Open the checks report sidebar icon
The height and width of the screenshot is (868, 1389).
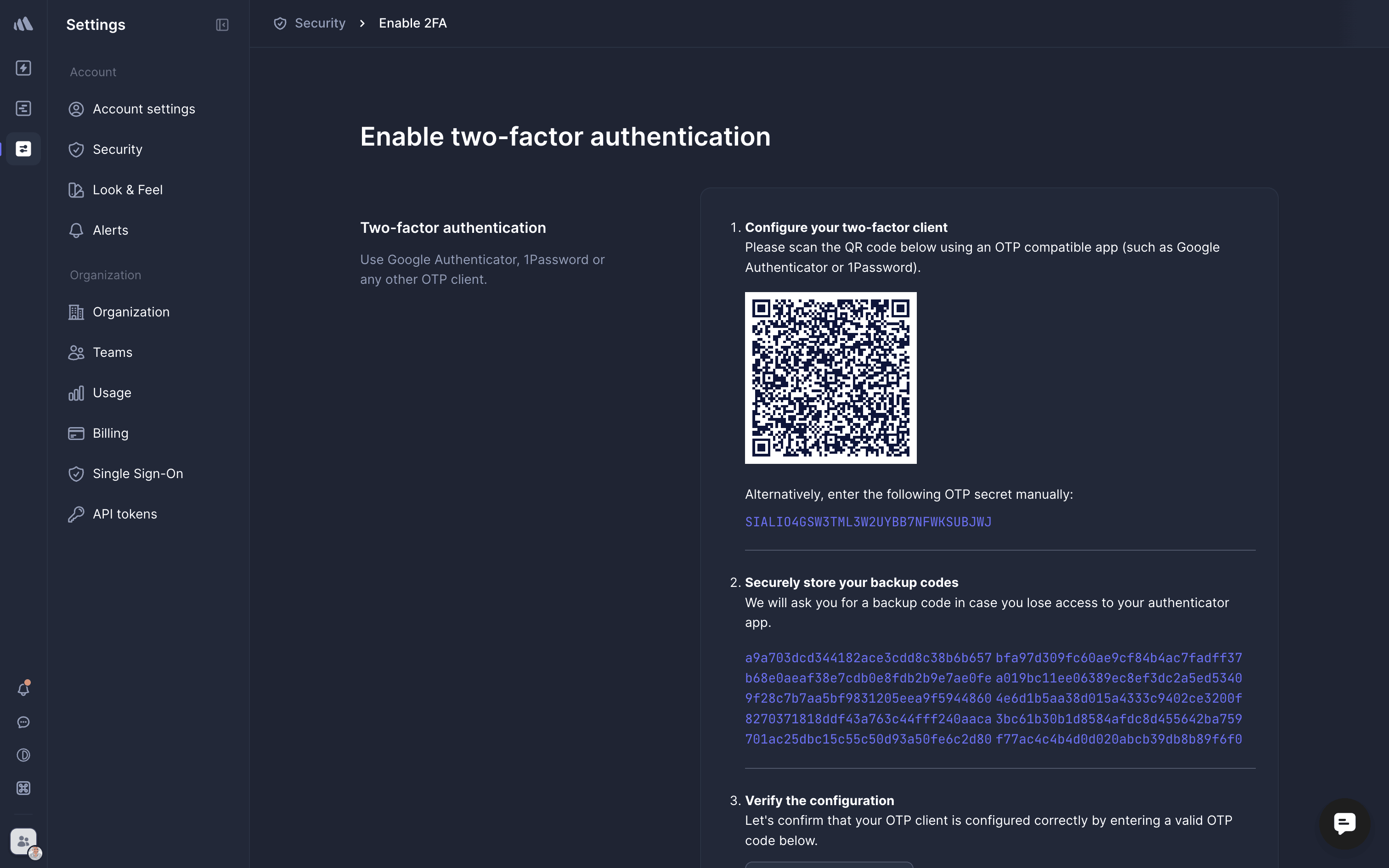point(23,108)
